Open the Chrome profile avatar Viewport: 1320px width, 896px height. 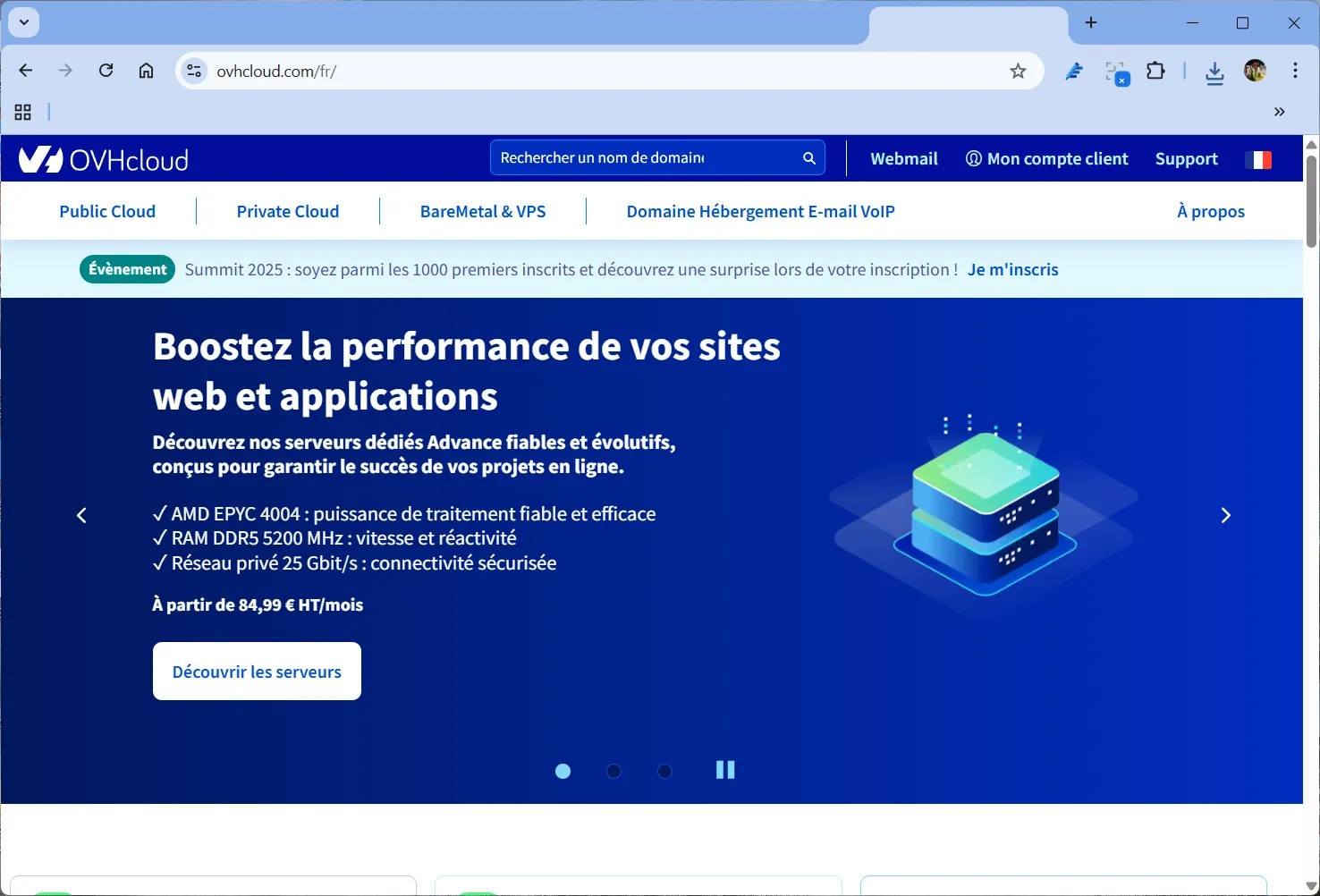tap(1255, 71)
